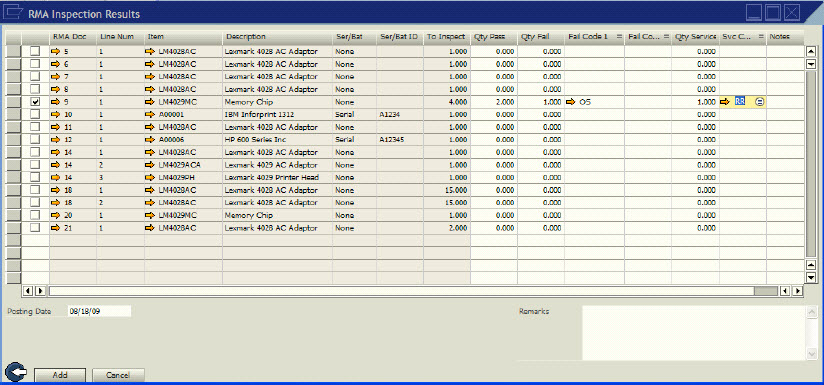Open link arrow for RMA Doc 9

[56, 102]
